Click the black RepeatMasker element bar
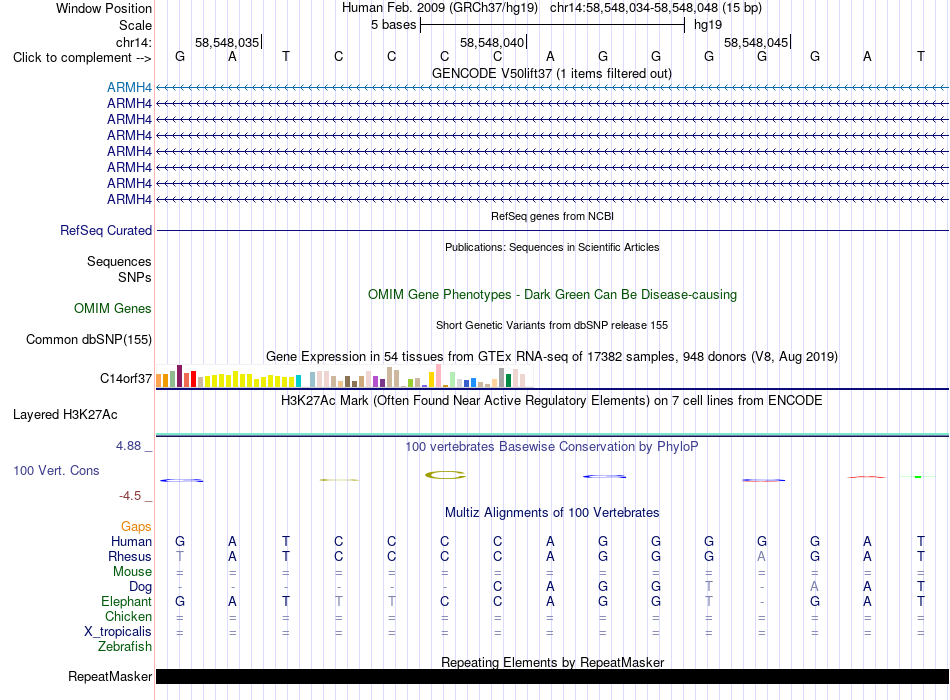The image size is (950, 700). click(552, 676)
